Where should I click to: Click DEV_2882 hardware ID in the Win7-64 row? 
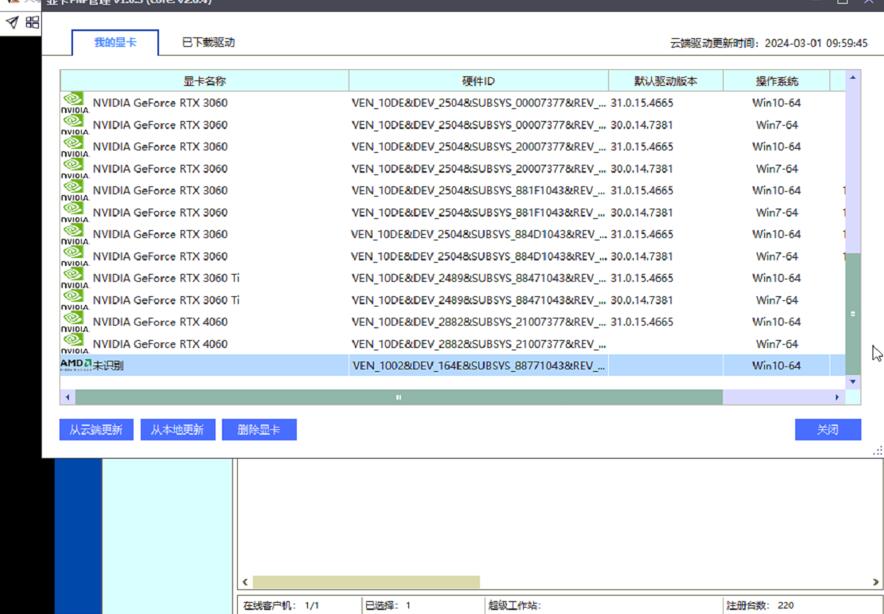point(479,344)
